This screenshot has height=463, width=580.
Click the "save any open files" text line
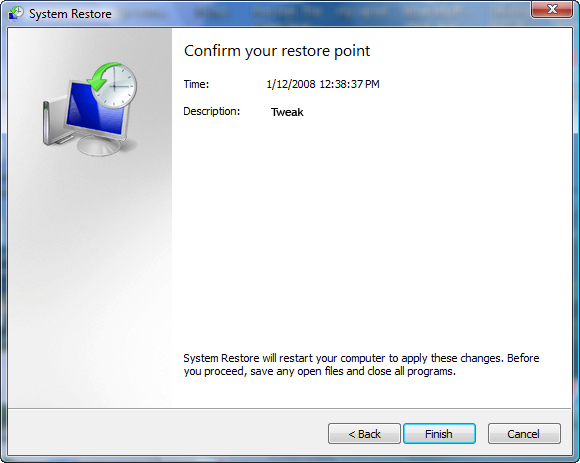coord(320,371)
